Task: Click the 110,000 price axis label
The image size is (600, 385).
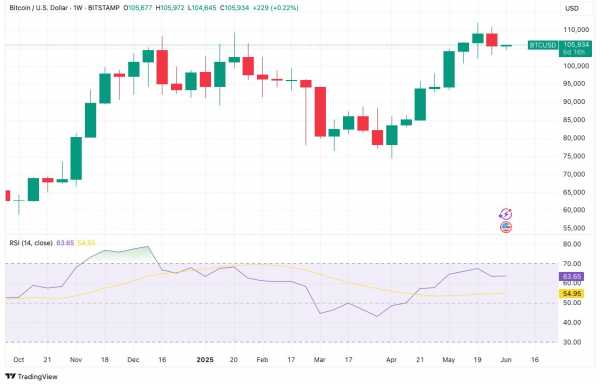Action: pyautogui.click(x=576, y=30)
